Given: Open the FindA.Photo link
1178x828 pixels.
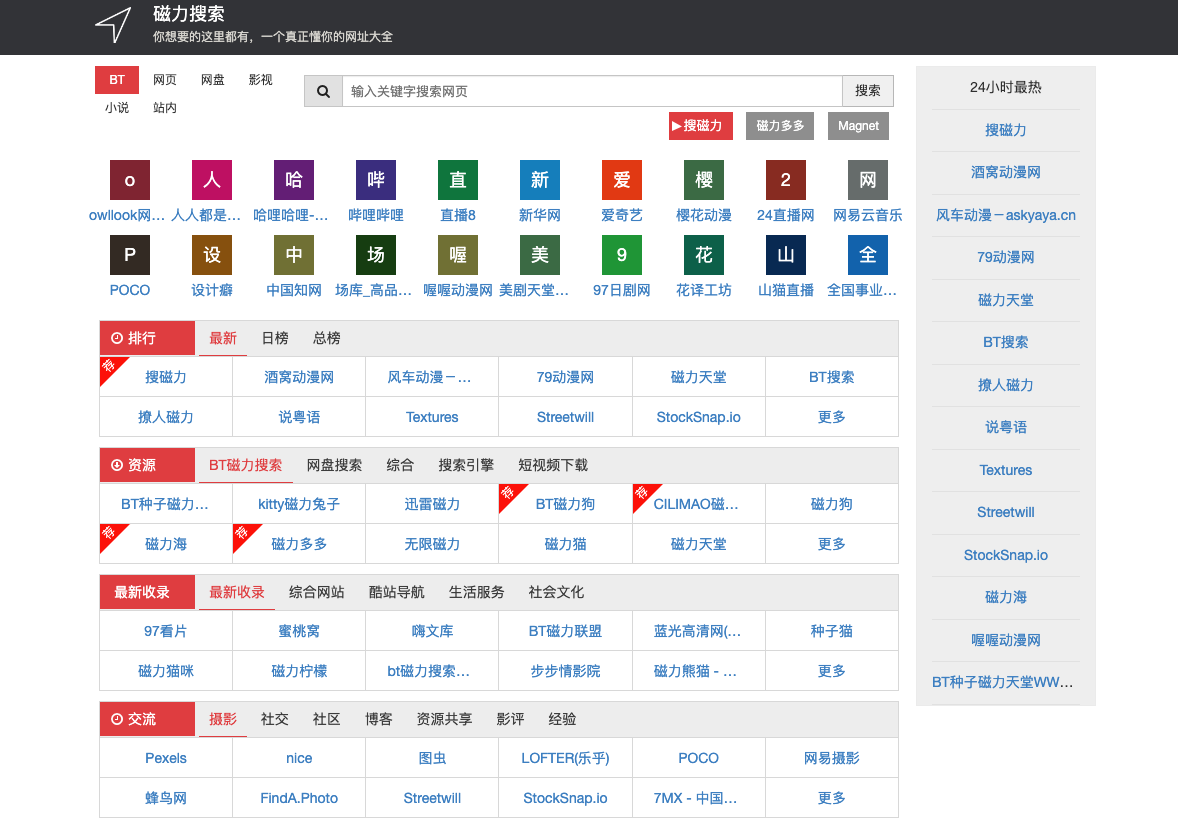Looking at the screenshot, I should click(299, 798).
